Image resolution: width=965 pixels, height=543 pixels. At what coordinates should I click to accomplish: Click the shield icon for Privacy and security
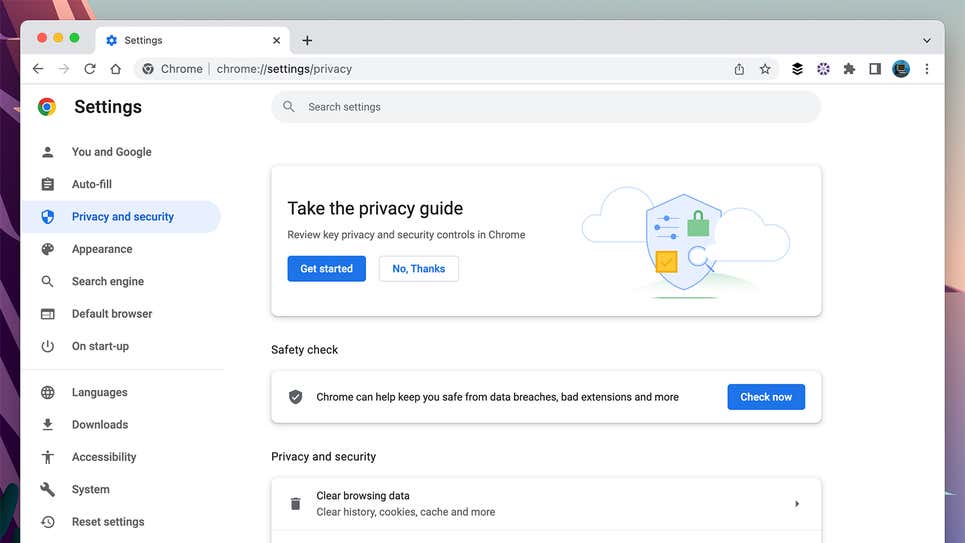coord(47,217)
